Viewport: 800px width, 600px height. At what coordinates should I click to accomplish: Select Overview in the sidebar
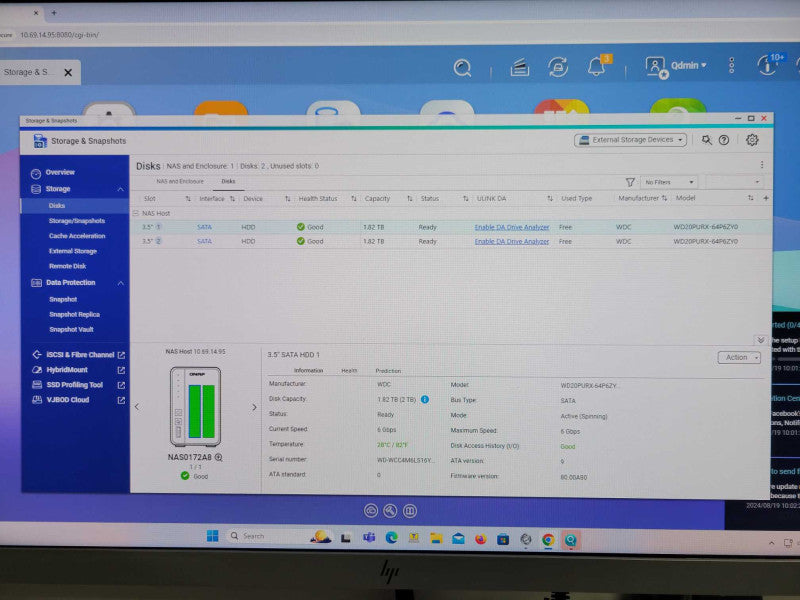tap(60, 172)
